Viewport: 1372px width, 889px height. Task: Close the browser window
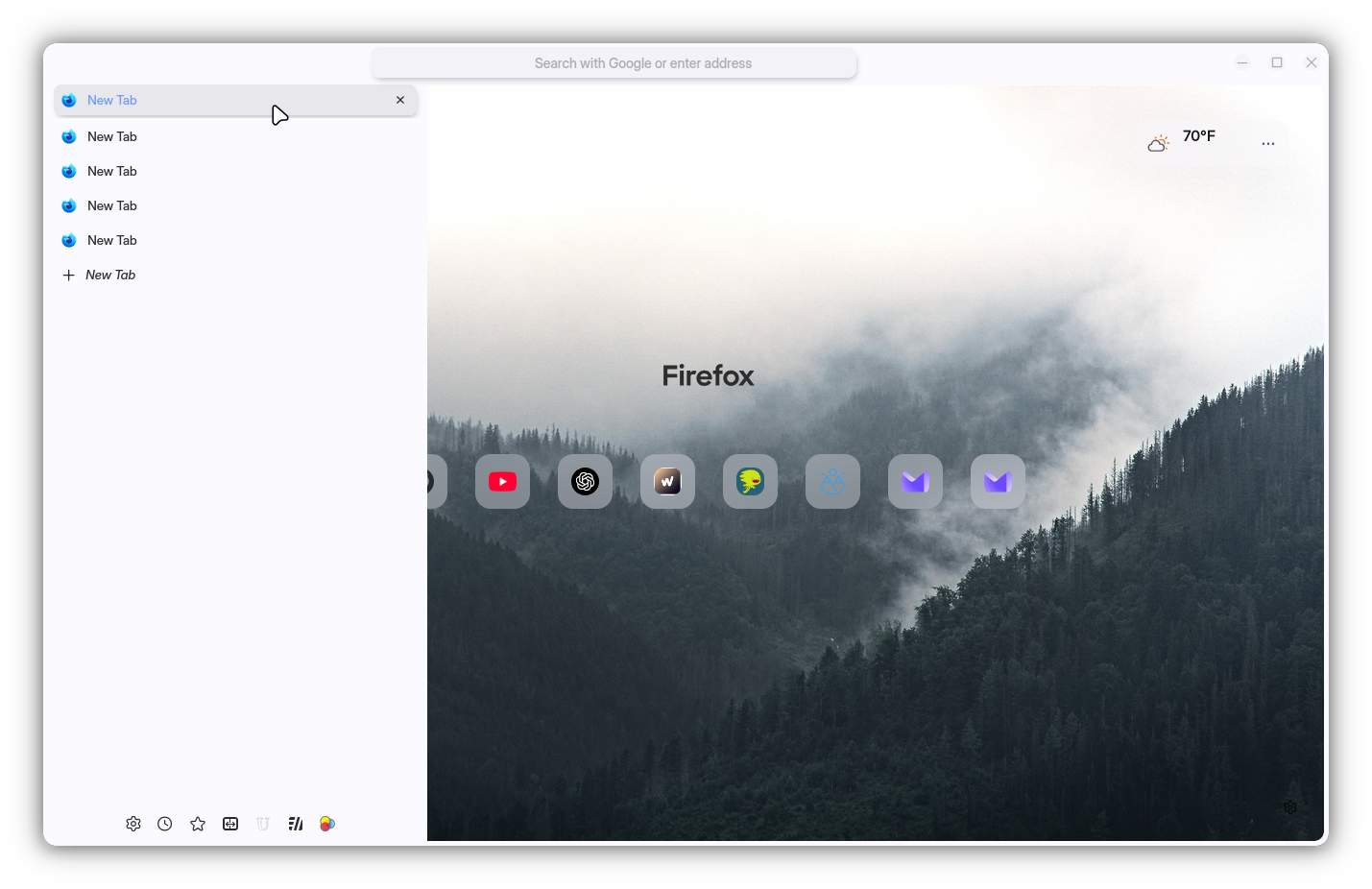(1312, 62)
